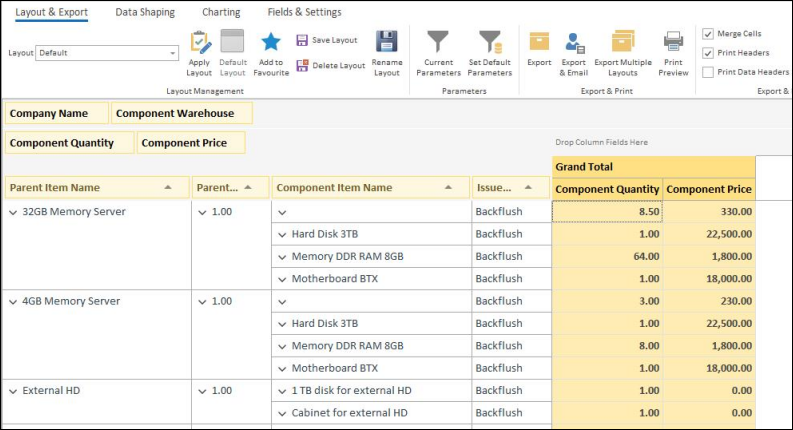Click the Apply Layout icon
The height and width of the screenshot is (430, 793).
click(200, 43)
